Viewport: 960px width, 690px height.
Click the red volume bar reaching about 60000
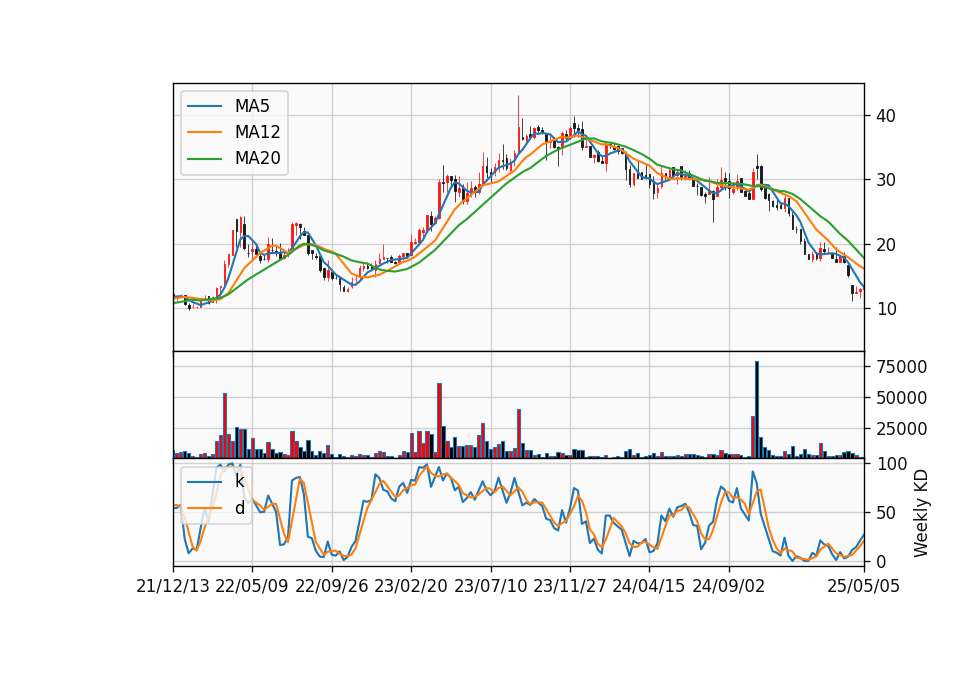point(440,421)
